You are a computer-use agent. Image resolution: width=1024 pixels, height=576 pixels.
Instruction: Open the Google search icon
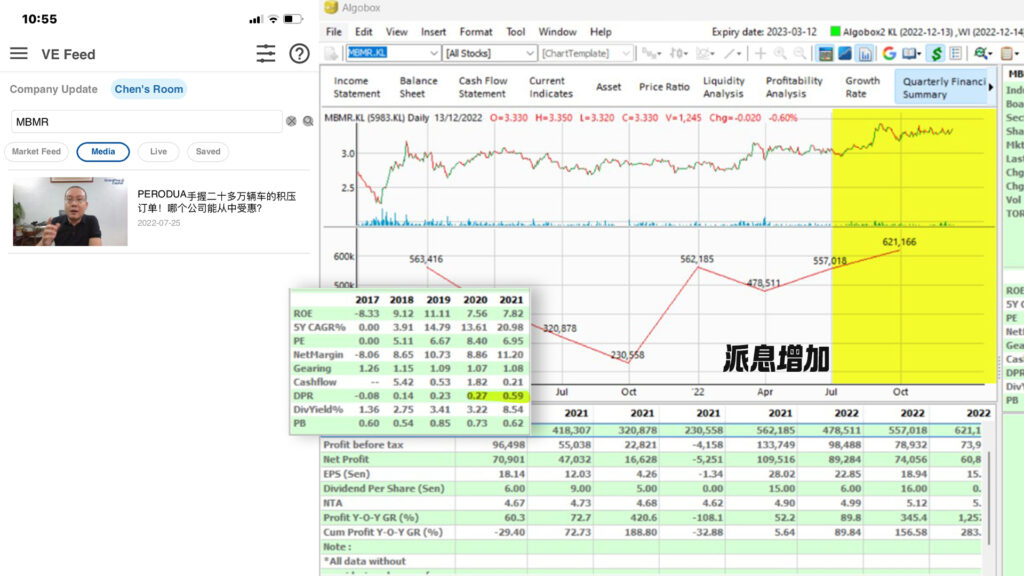[x=889, y=54]
